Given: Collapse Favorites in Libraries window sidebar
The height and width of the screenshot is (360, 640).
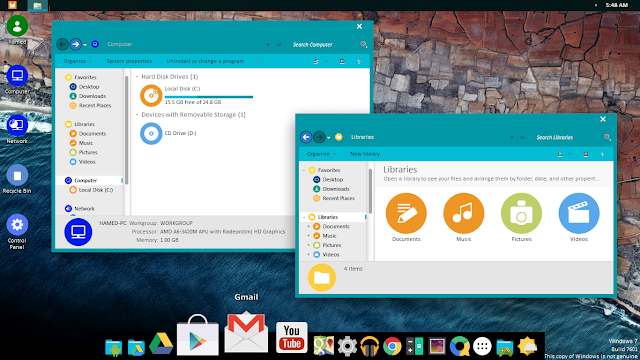Looking at the screenshot, I should pyautogui.click(x=304, y=170).
